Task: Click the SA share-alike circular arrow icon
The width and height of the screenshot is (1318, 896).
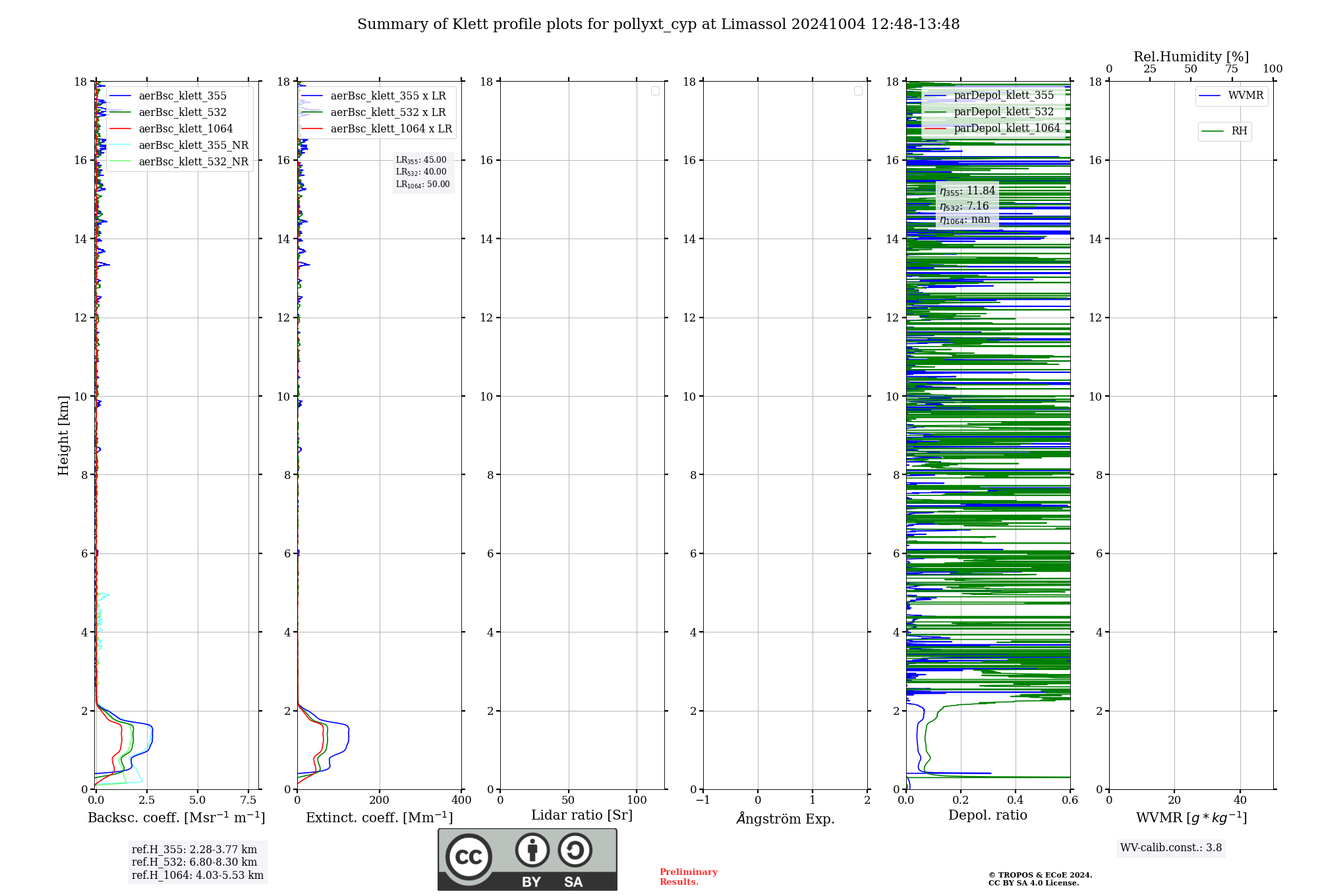Action: click(x=575, y=850)
